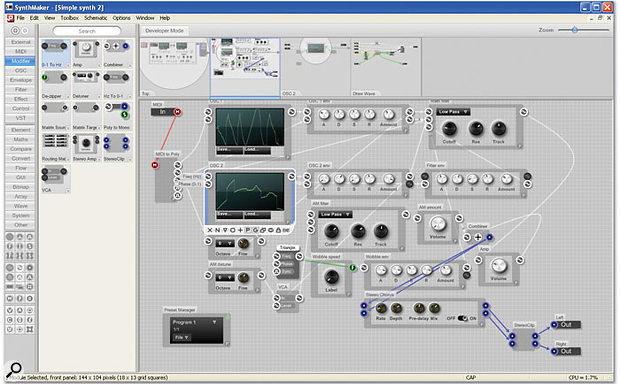This screenshot has width=620, height=384.
Task: Open the File dropdown in Preset Manager
Action: click(181, 337)
